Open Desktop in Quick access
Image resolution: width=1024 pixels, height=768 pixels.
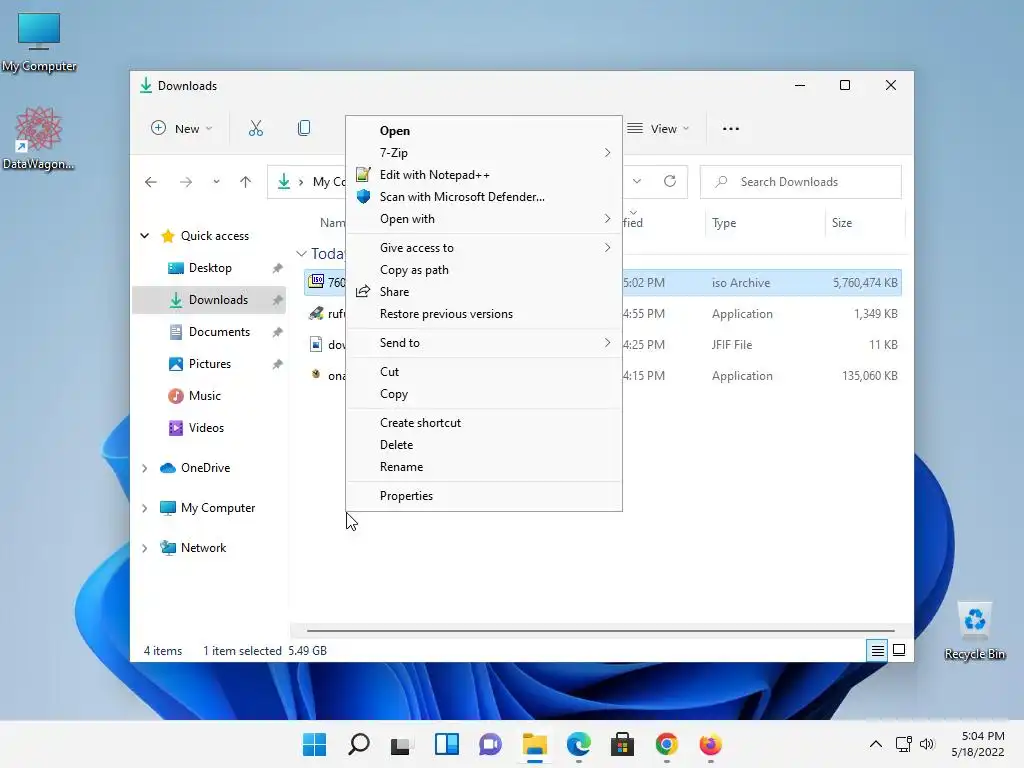coord(210,268)
